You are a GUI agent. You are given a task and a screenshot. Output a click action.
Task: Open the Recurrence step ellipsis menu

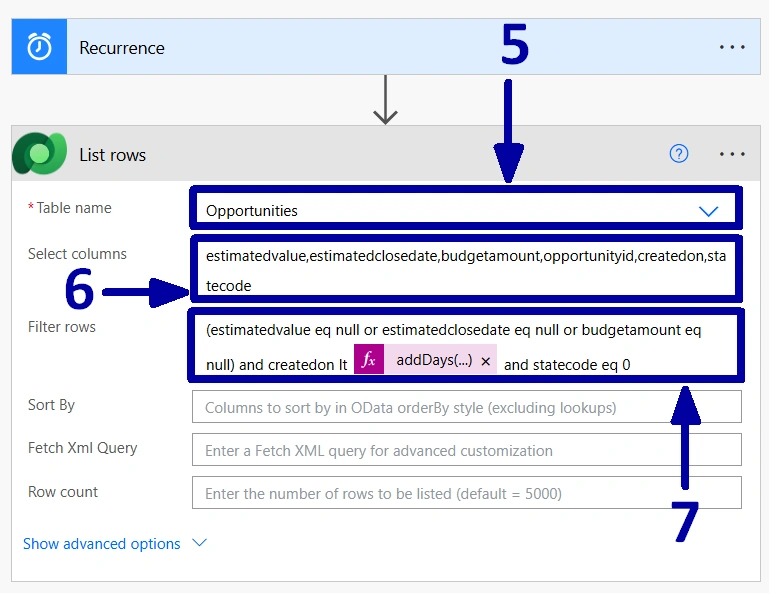pyautogui.click(x=732, y=48)
